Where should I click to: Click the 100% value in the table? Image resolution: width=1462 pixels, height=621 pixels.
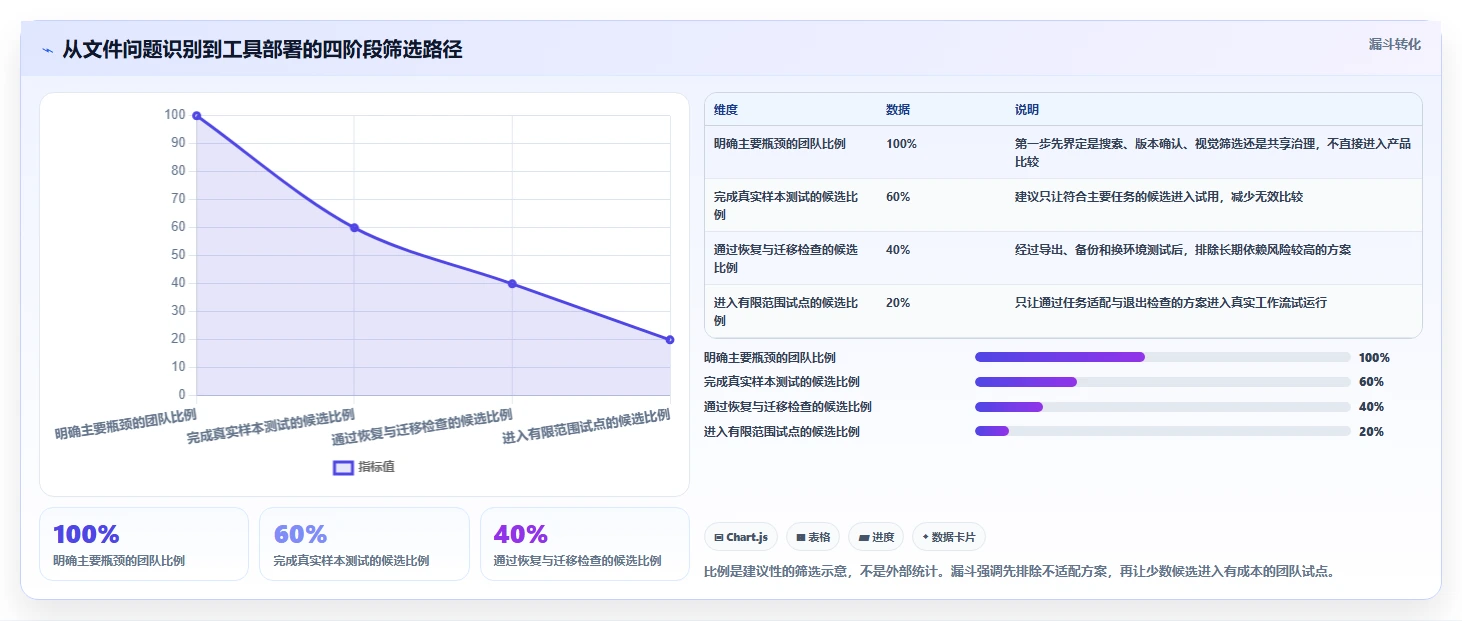coord(901,144)
